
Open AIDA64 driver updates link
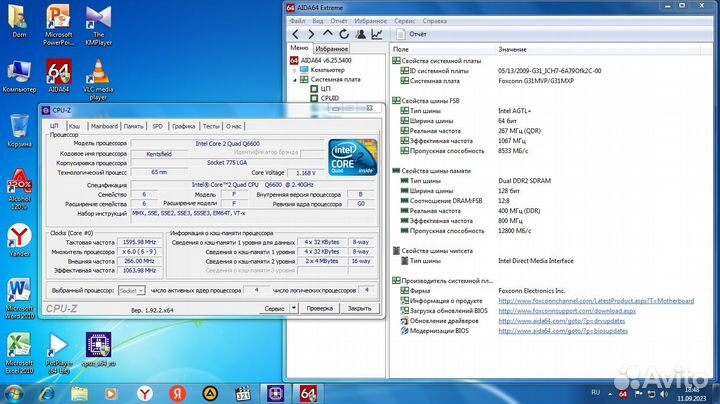pyautogui.click(x=562, y=321)
